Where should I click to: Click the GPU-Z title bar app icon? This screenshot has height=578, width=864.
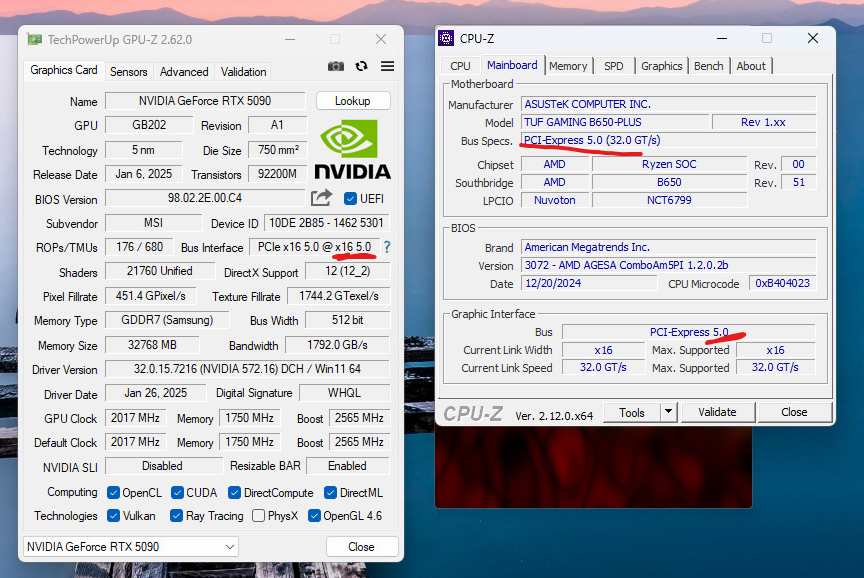click(x=35, y=39)
